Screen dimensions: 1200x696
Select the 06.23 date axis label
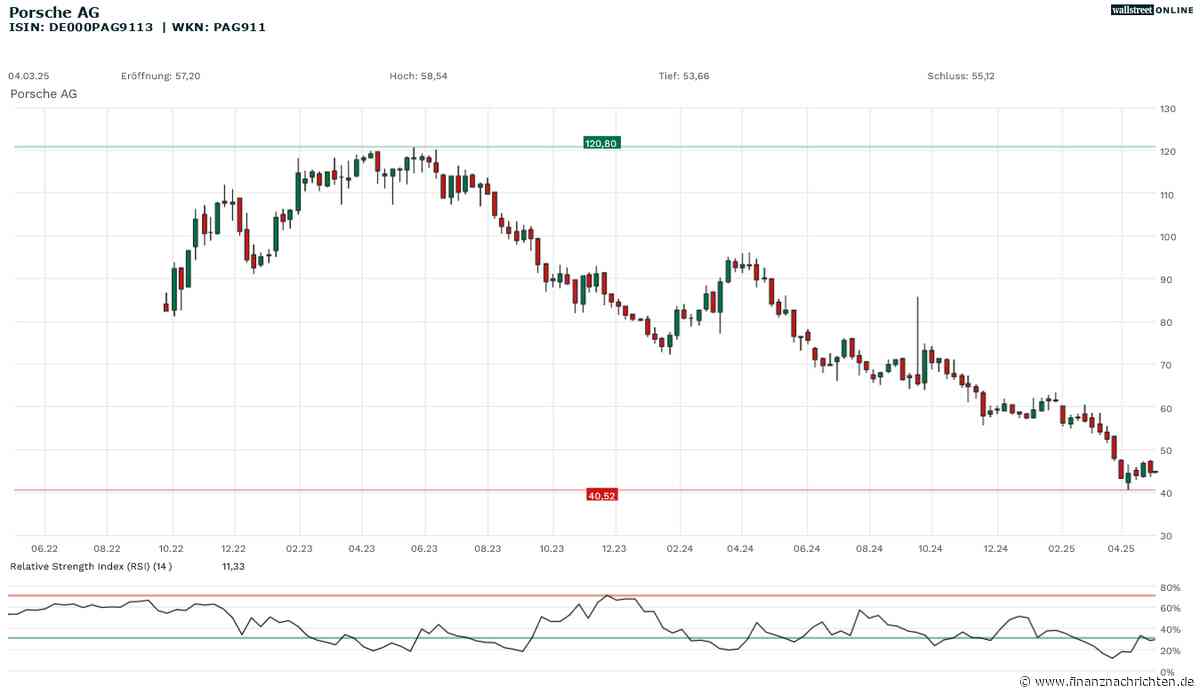pos(424,548)
